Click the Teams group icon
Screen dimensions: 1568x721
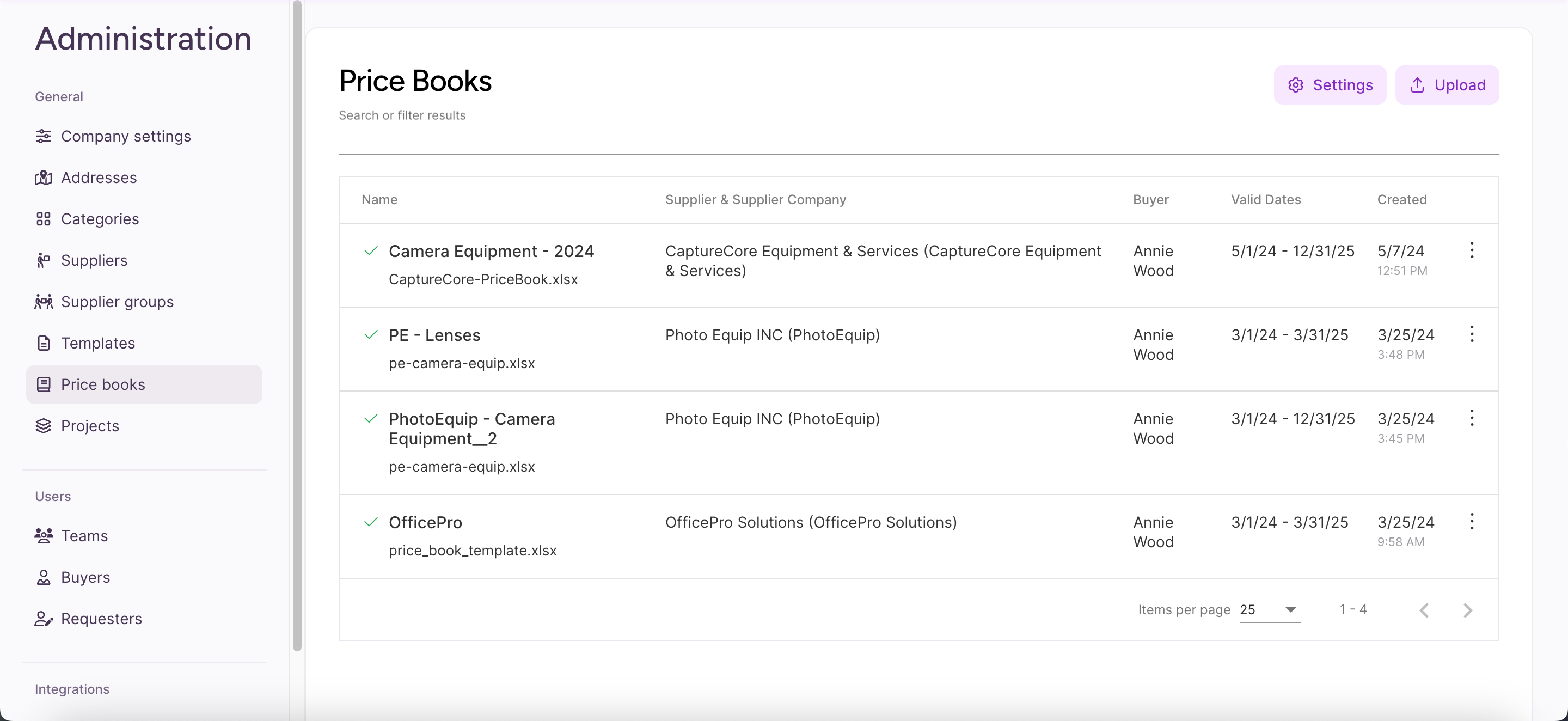[43, 536]
